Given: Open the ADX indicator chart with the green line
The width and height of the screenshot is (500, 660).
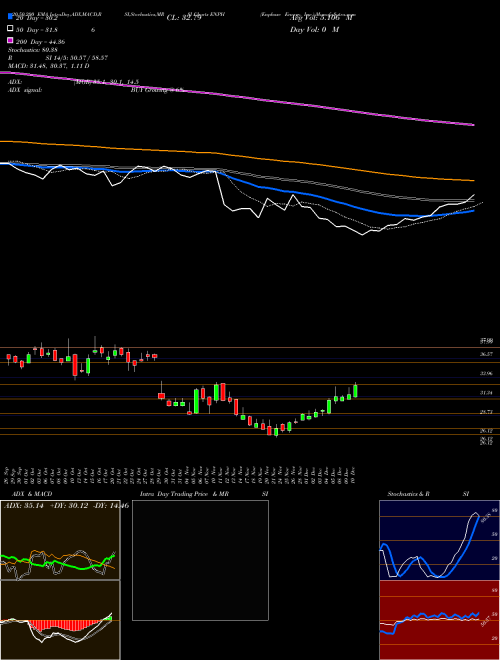Looking at the screenshot, I should (x=60, y=540).
